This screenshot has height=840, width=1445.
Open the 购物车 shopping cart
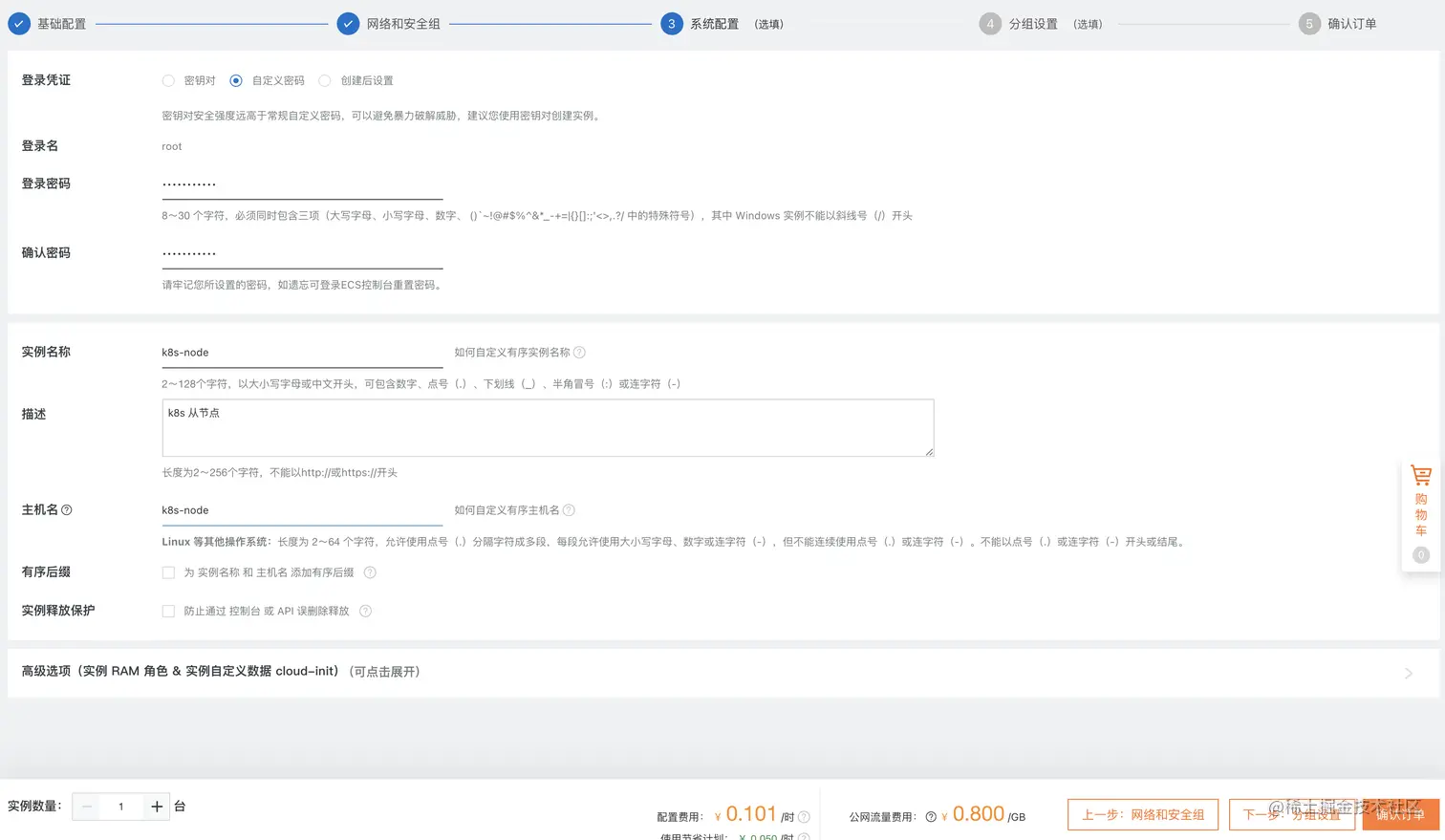pyautogui.click(x=1421, y=516)
